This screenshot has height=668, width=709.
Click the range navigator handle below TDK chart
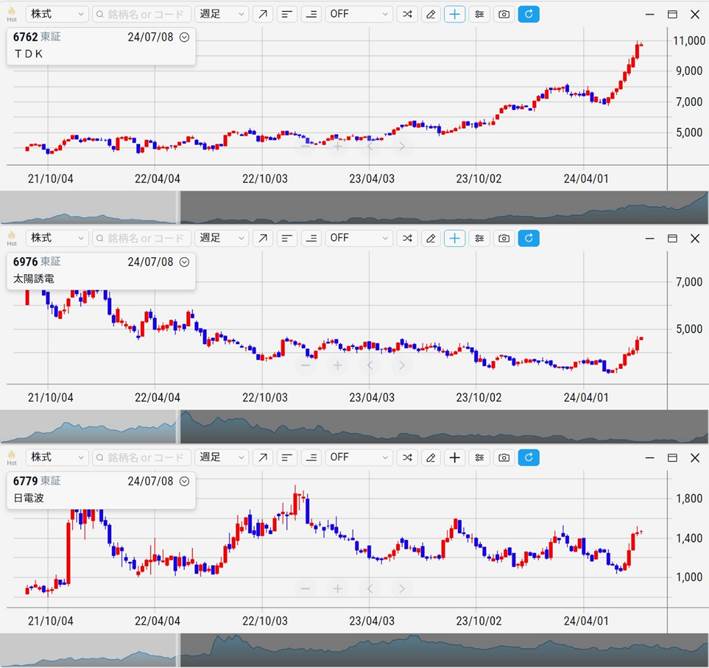point(178,207)
